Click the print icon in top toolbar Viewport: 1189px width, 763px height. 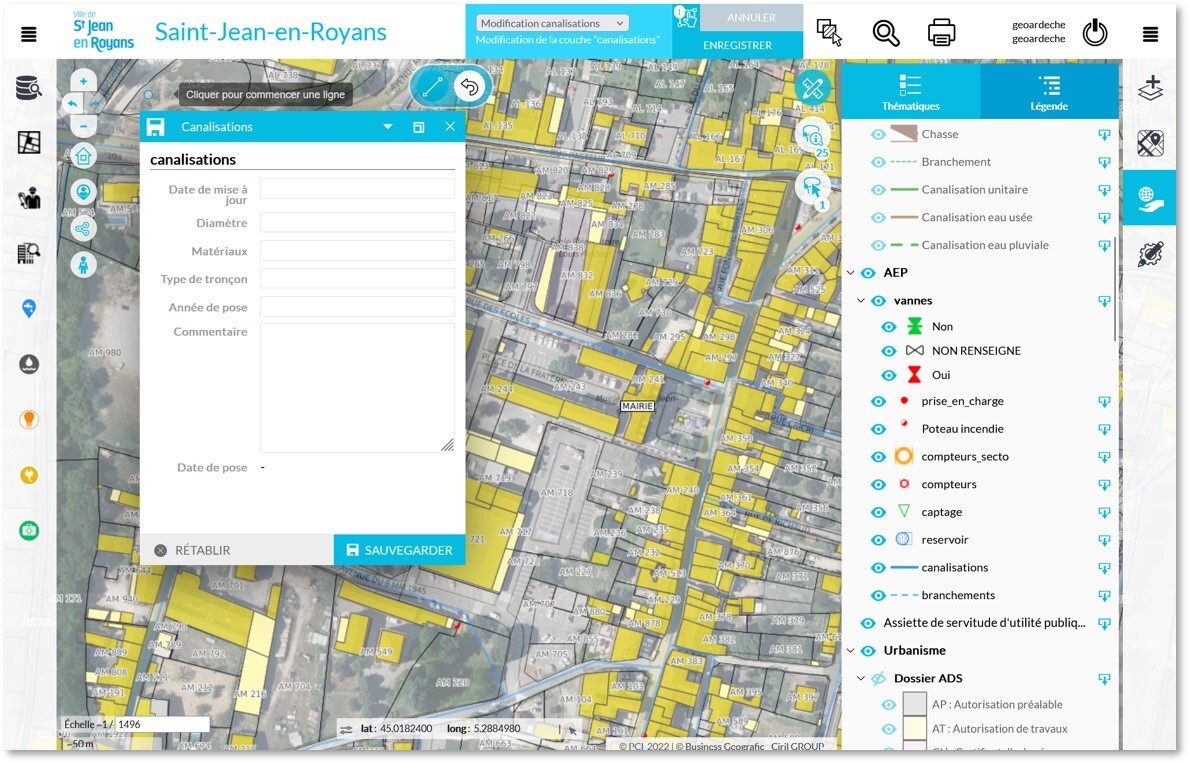941,33
